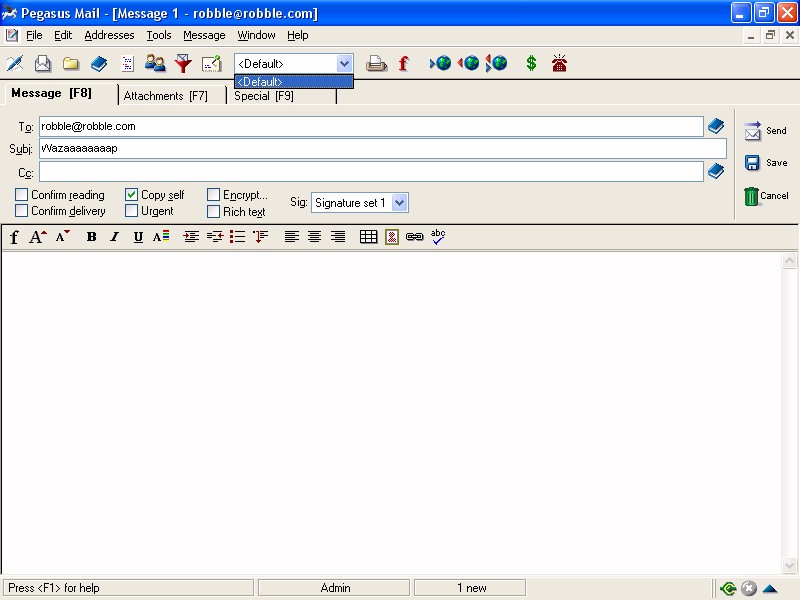Image resolution: width=800 pixels, height=600 pixels.
Task: Enable Confirm reading checkbox
Action: [21, 194]
